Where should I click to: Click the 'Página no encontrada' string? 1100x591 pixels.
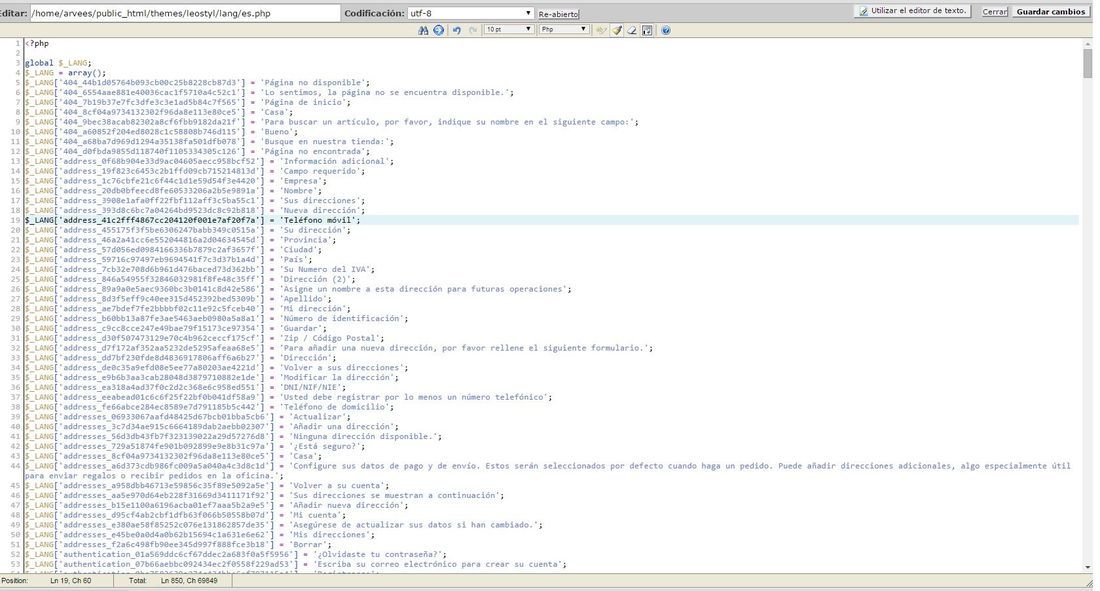tap(313, 152)
